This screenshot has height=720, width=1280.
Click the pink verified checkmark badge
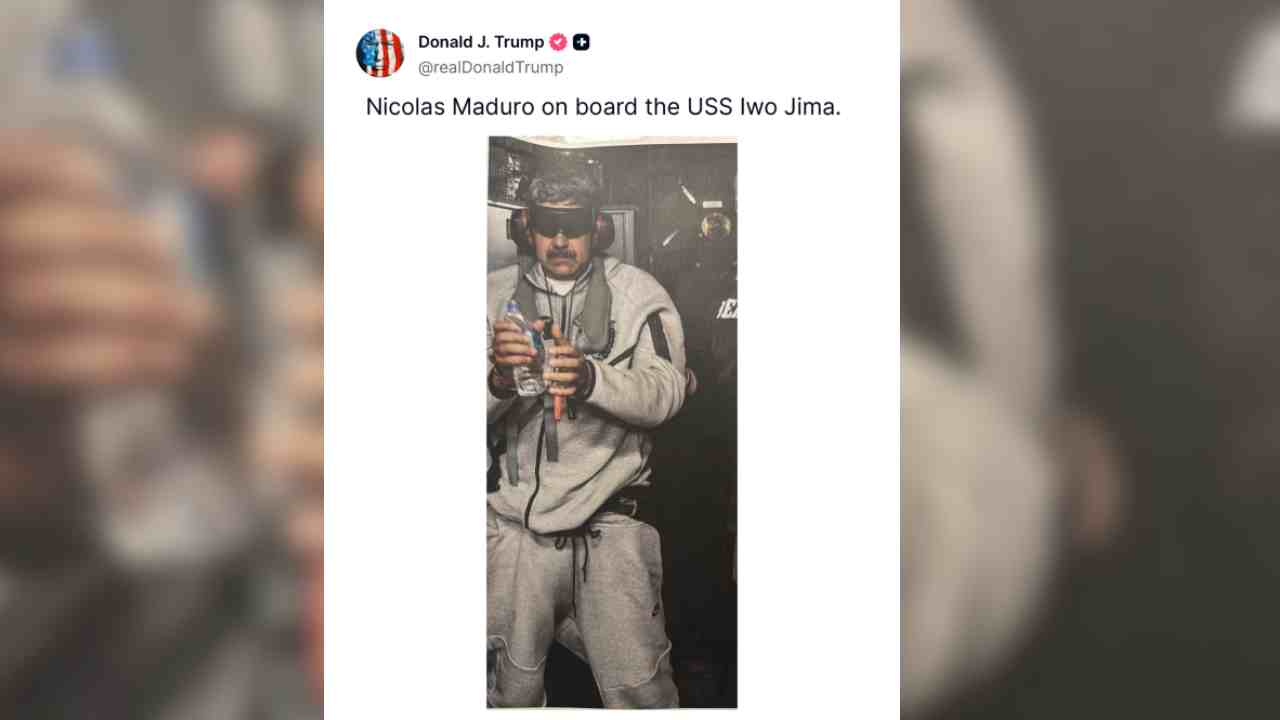[558, 42]
